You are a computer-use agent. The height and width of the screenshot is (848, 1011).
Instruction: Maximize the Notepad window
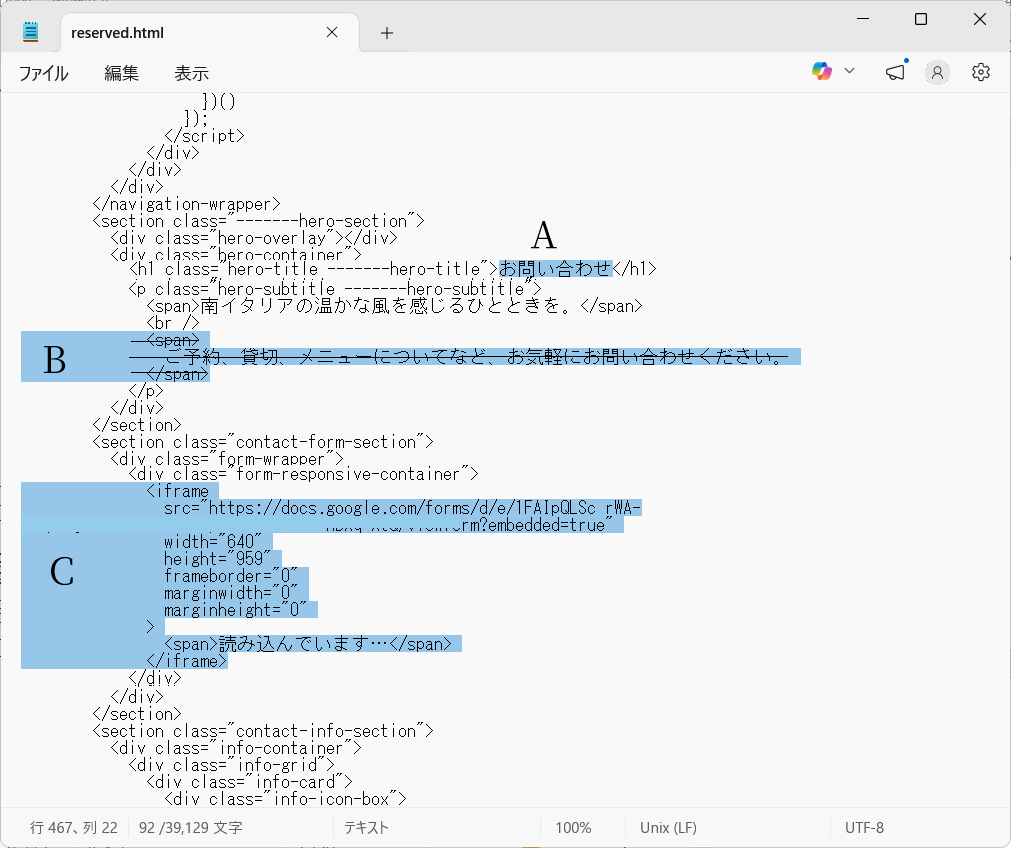point(921,19)
